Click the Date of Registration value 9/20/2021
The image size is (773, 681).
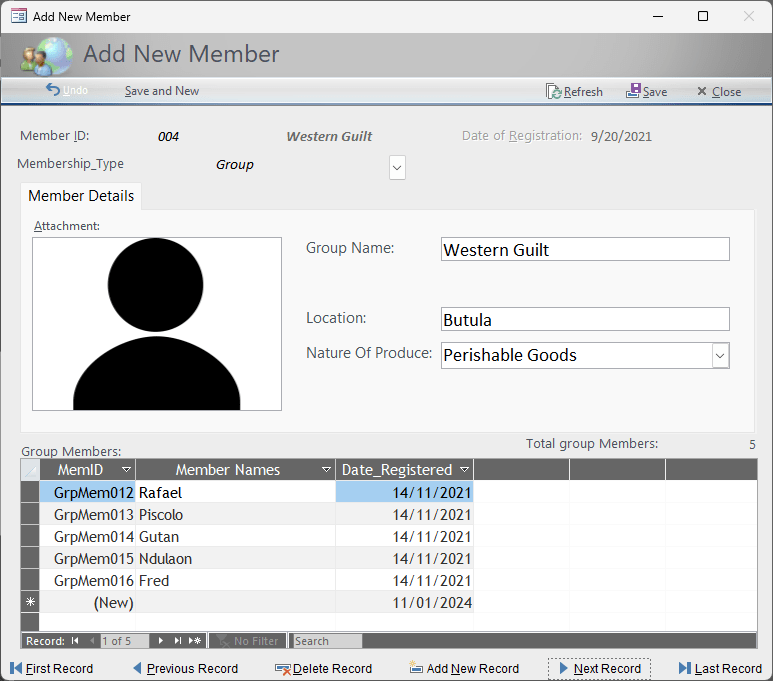(621, 137)
